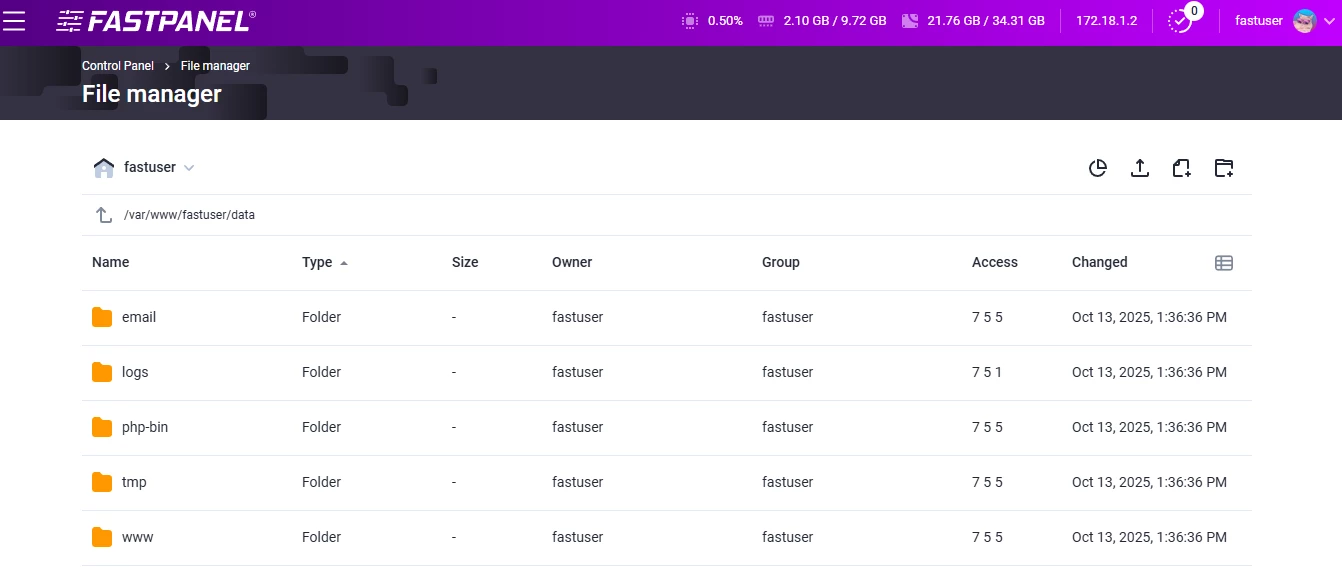Click the php-bin folder icon
The height and width of the screenshot is (567, 1342).
pyautogui.click(x=102, y=427)
